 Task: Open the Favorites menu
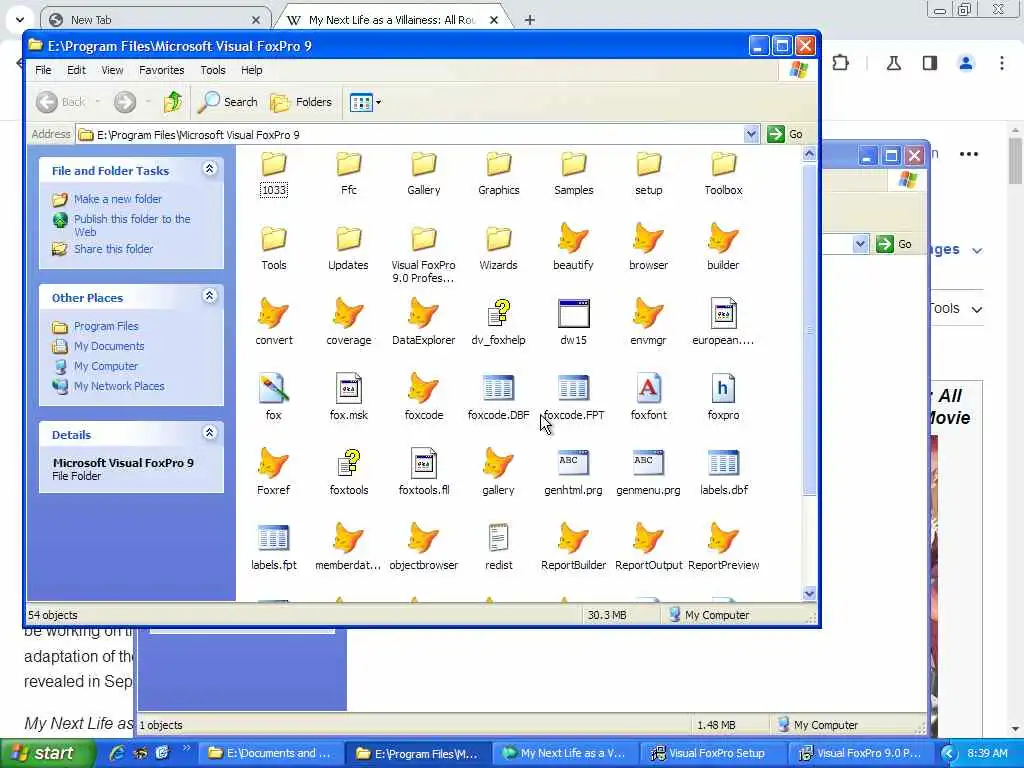click(161, 70)
